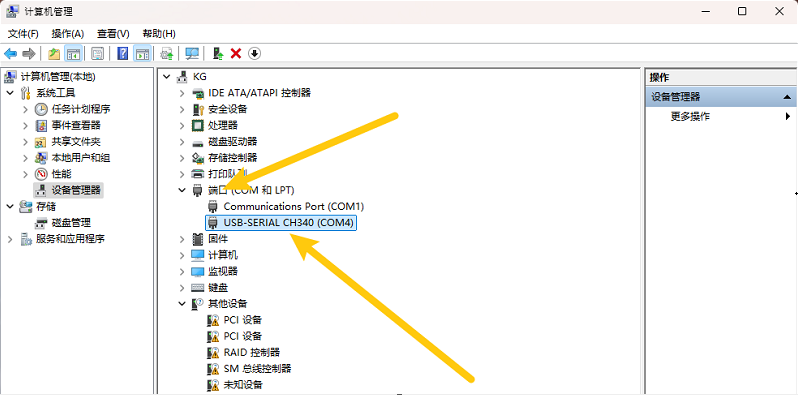Expand the 服务和应用程序 node
Screen dimensions: 798x395
(10, 239)
